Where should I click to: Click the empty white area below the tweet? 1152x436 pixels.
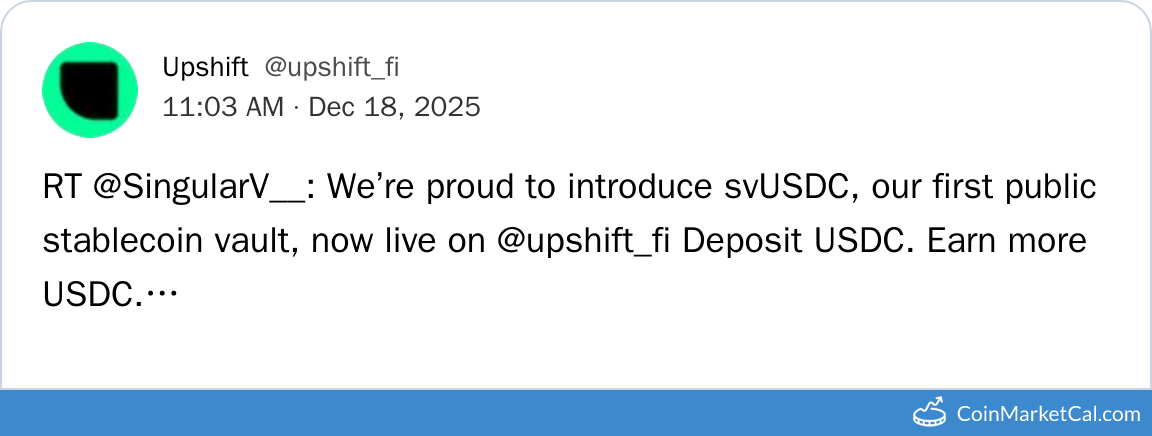(576, 345)
